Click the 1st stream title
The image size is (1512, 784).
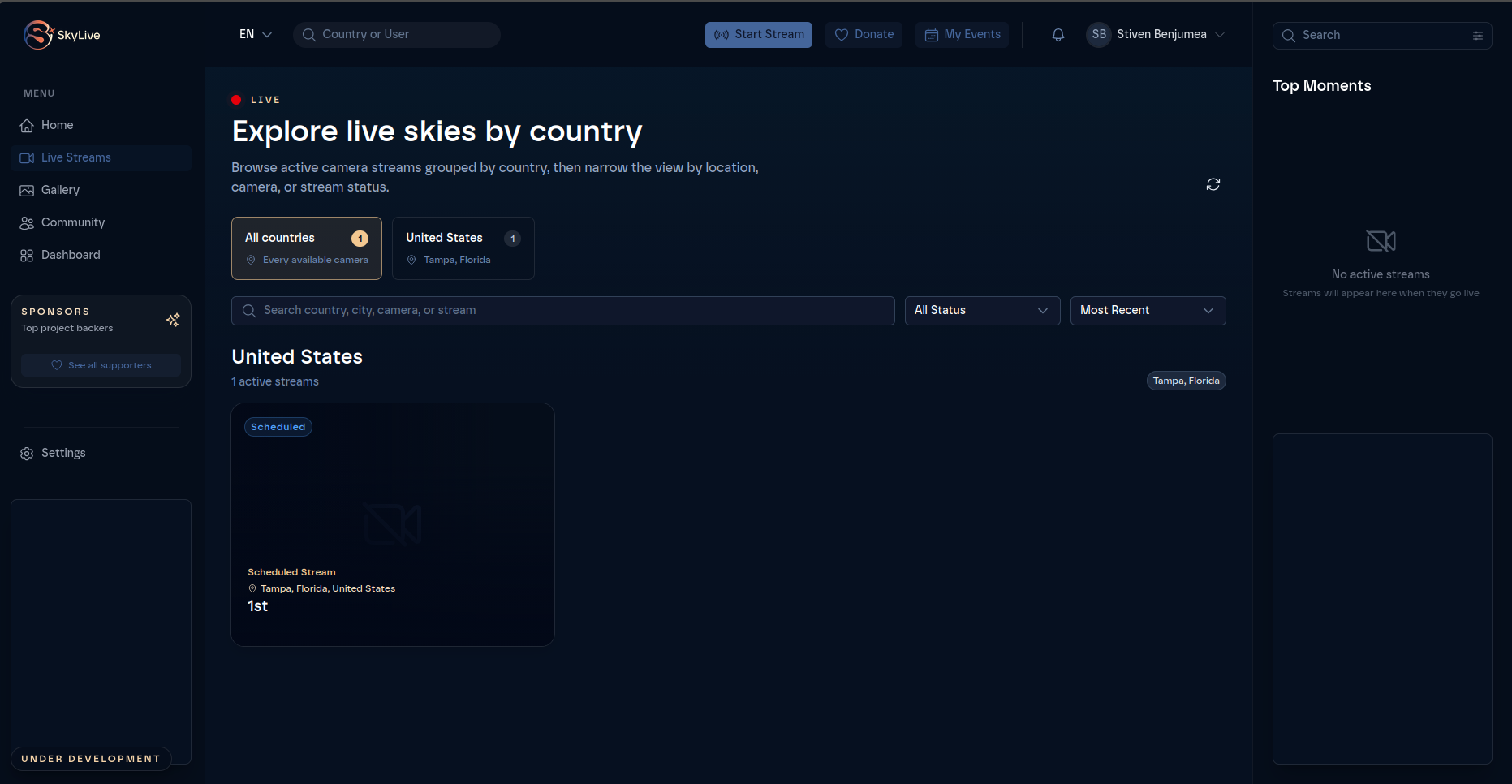point(258,606)
